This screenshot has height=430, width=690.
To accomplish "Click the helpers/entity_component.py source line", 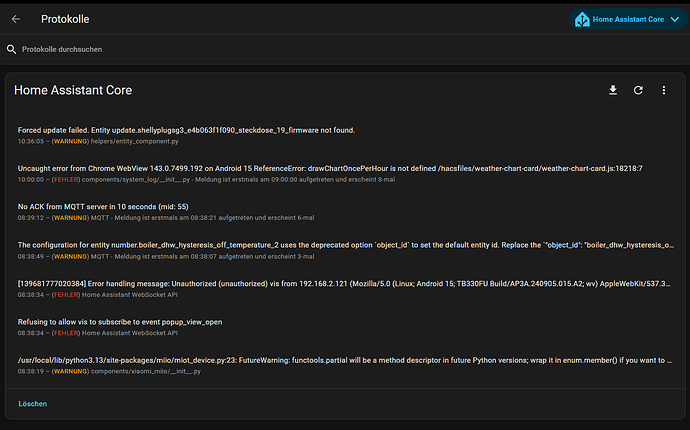I will click(98, 141).
